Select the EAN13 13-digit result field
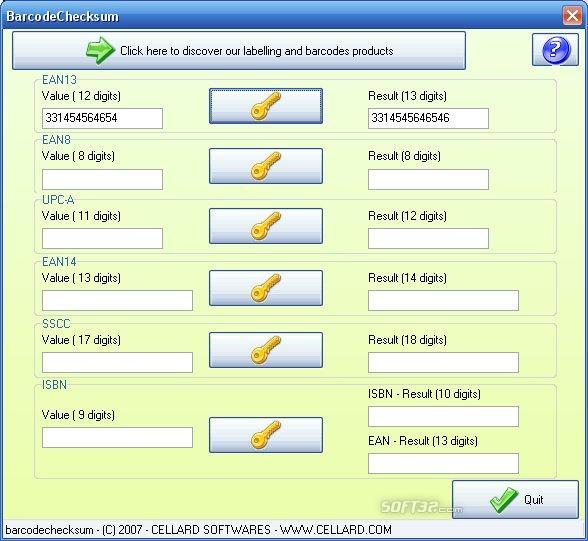The width and height of the screenshot is (588, 541). pos(428,118)
